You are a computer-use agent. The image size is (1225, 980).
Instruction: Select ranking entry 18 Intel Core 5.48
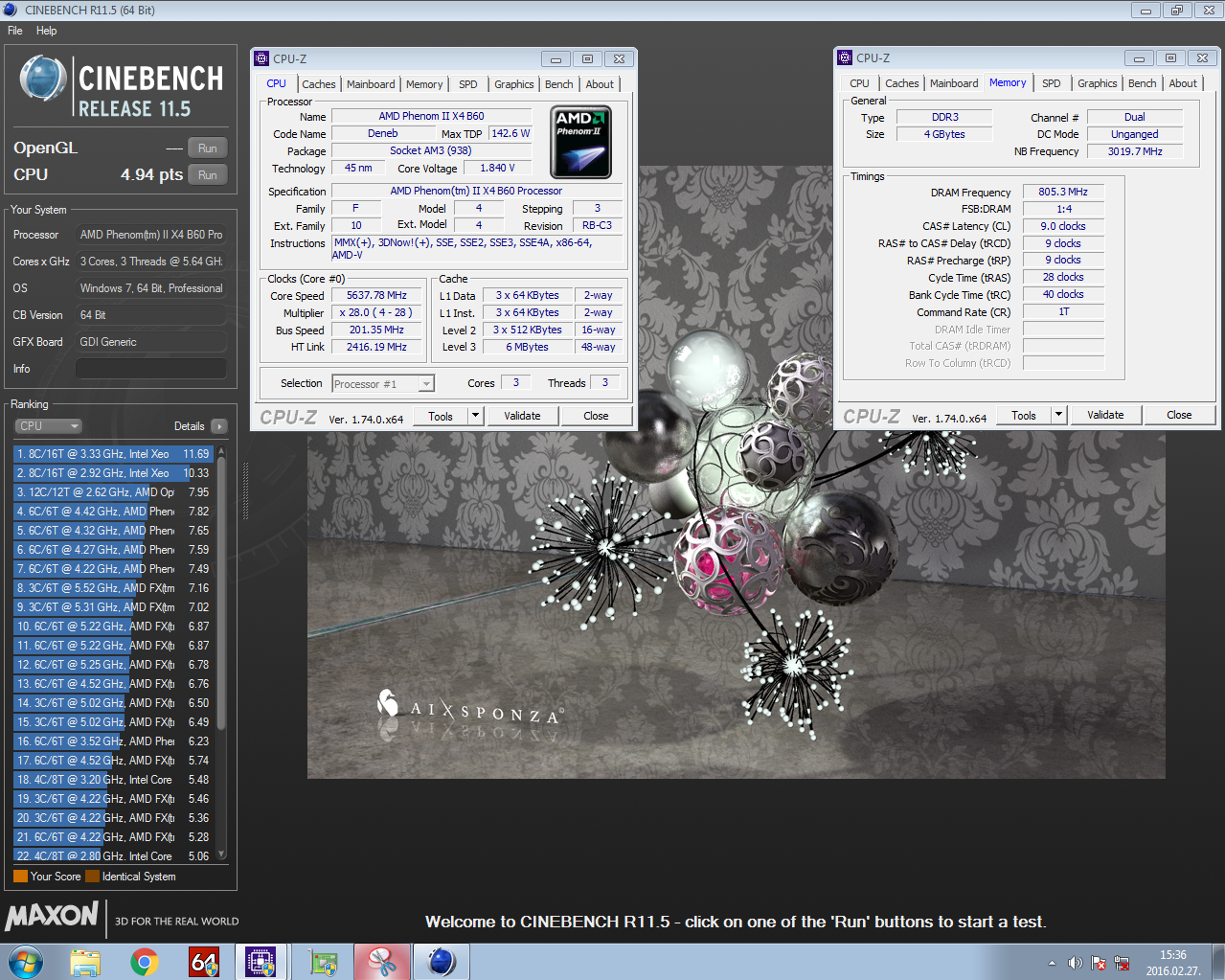tap(114, 780)
